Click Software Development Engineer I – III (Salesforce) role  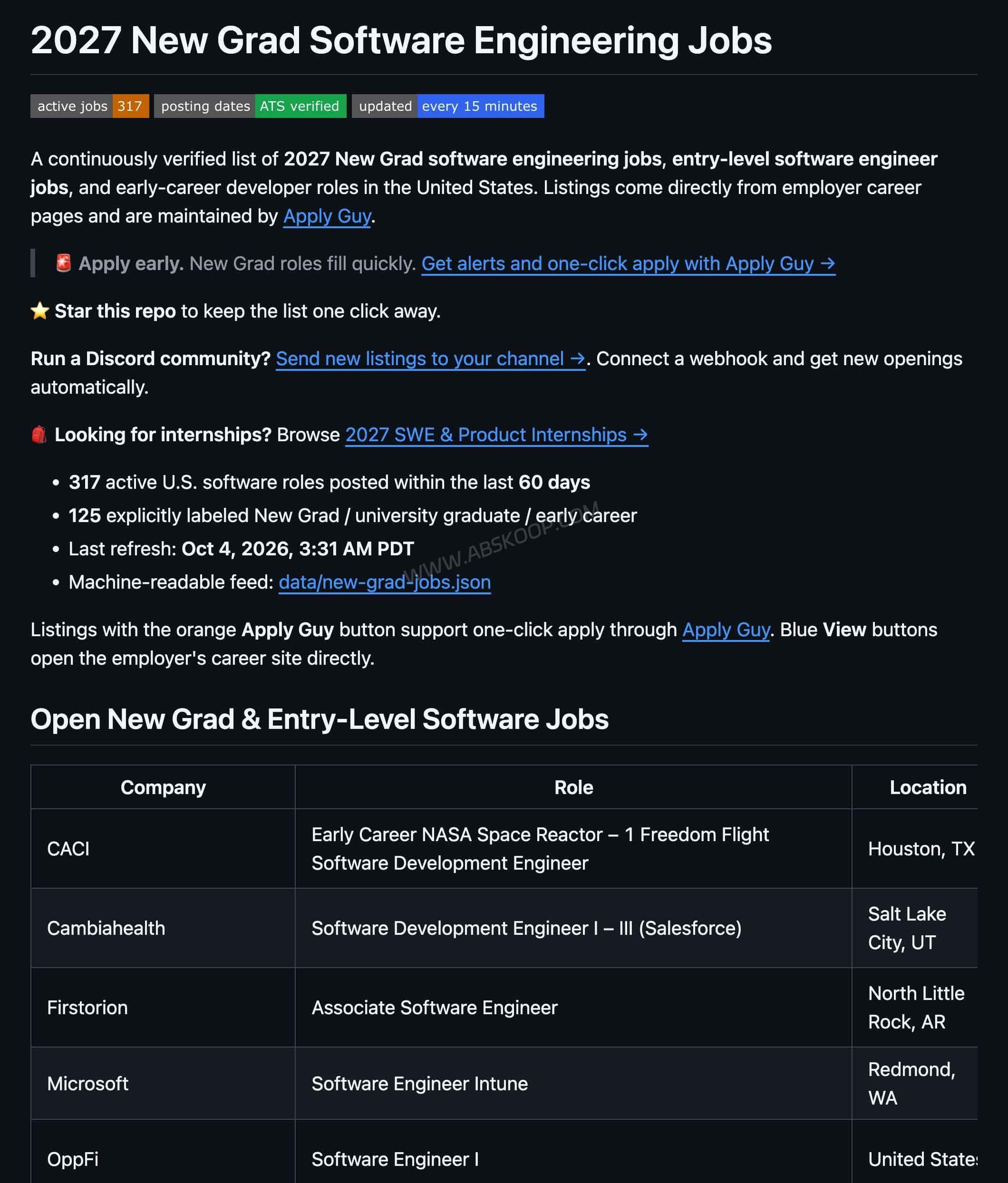point(573,928)
